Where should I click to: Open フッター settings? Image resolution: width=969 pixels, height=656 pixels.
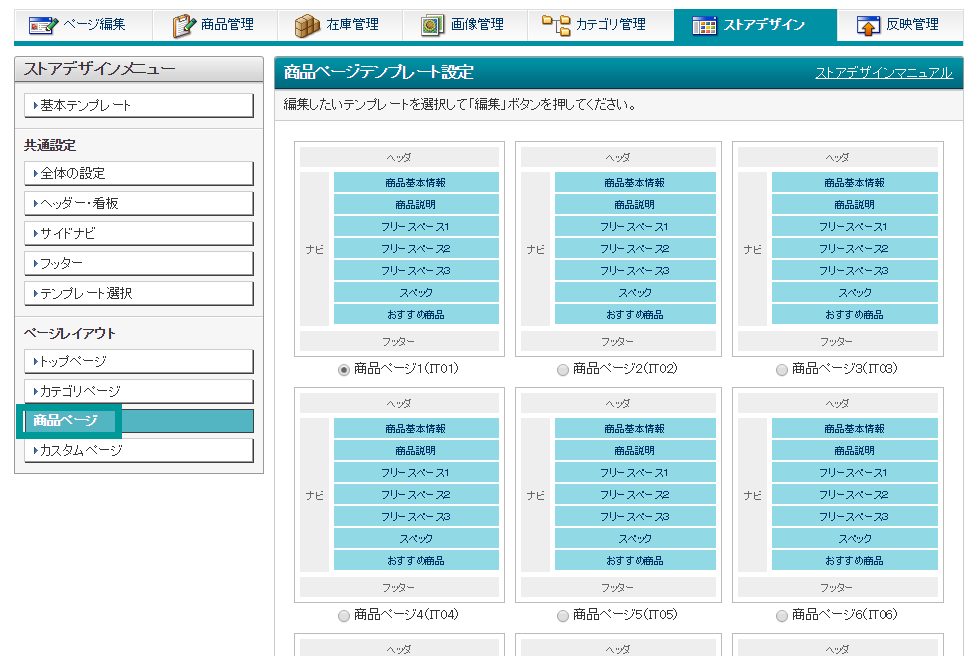point(139,263)
